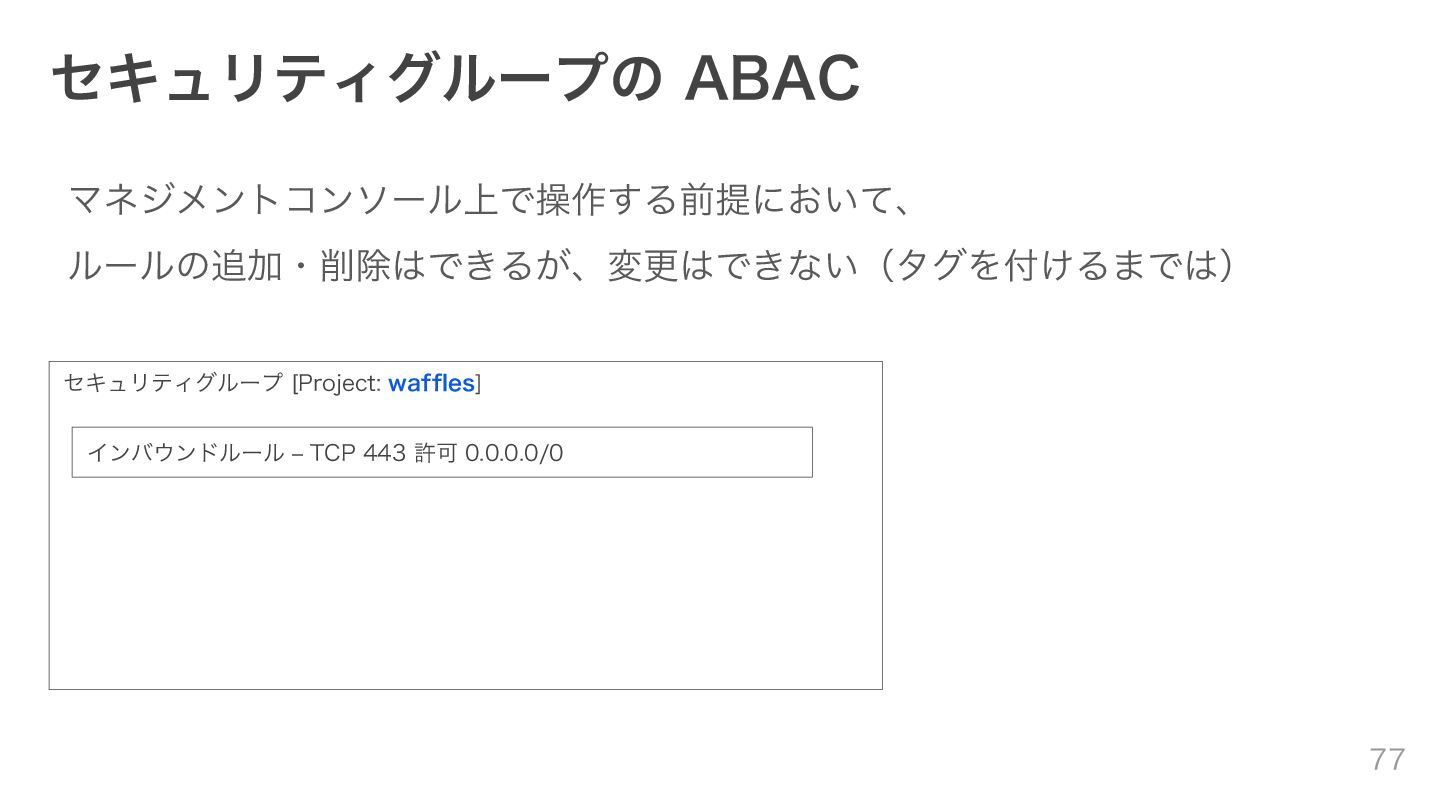Click the 許可 text in the rule
Viewport: 1440px width, 810px height.
point(435,453)
